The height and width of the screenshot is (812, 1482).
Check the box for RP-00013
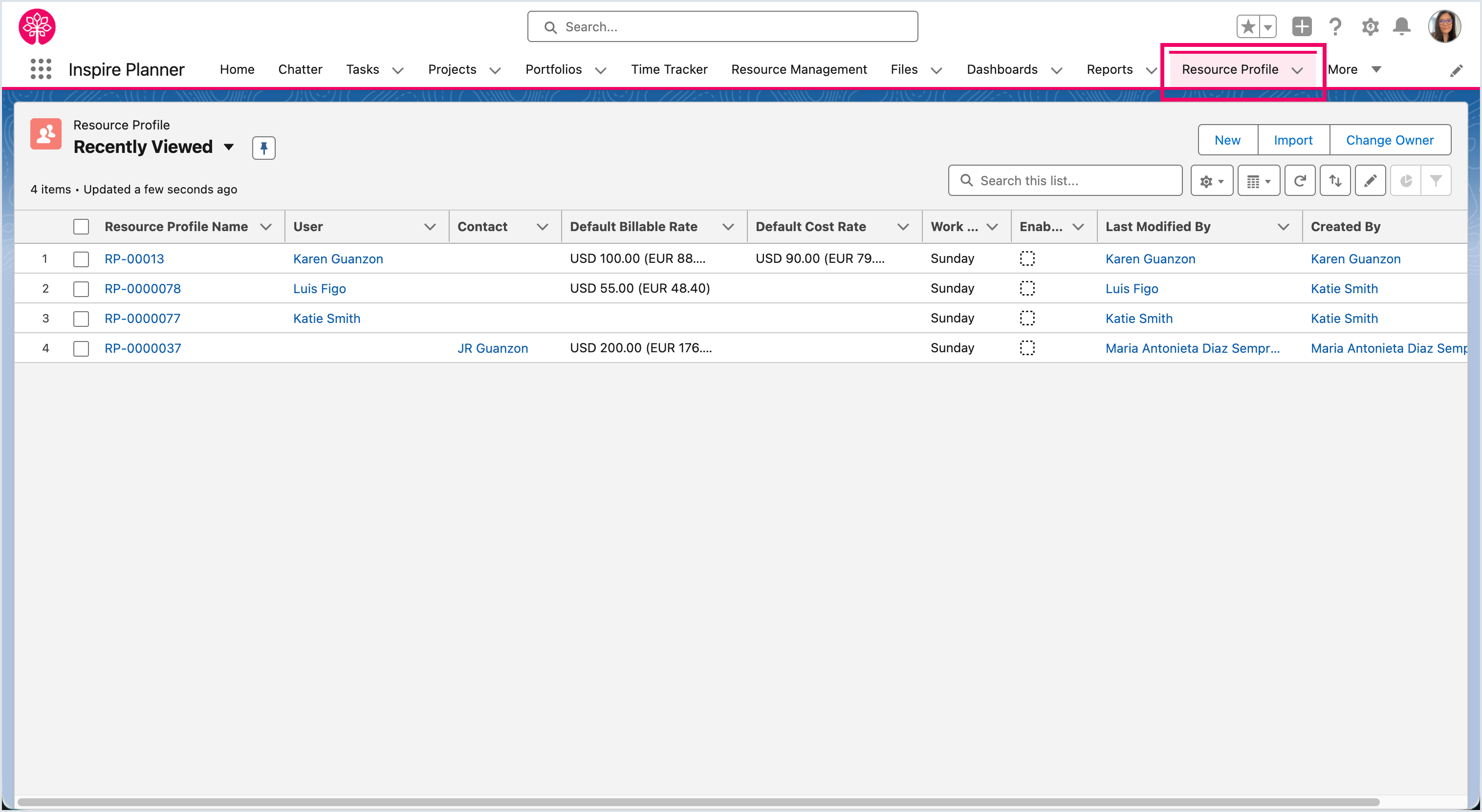point(81,259)
